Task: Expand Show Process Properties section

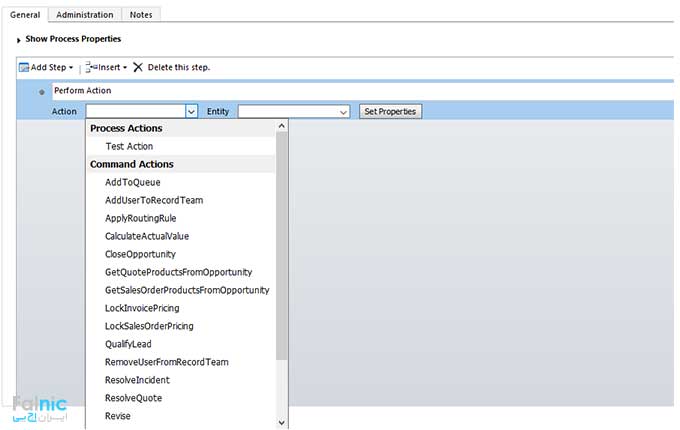Action: [x=20, y=39]
